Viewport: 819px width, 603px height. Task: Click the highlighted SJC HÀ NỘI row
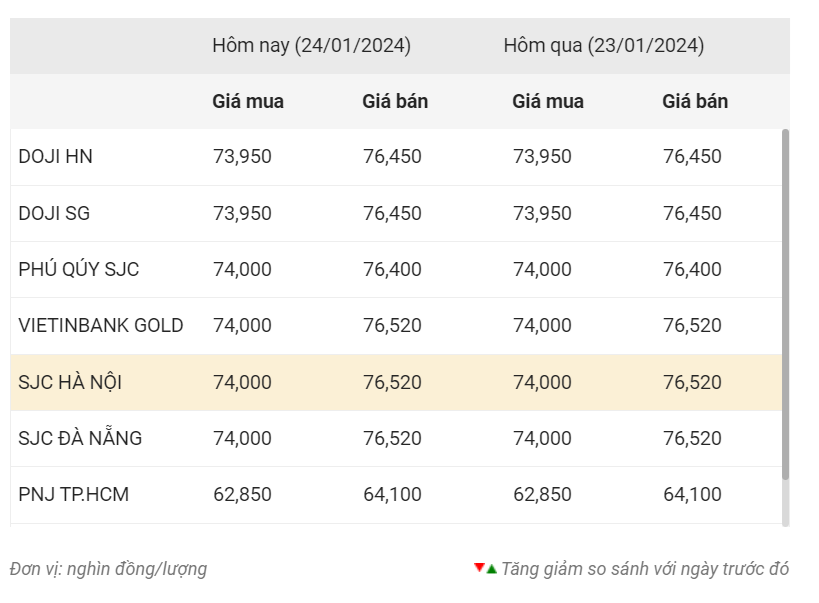click(x=396, y=382)
